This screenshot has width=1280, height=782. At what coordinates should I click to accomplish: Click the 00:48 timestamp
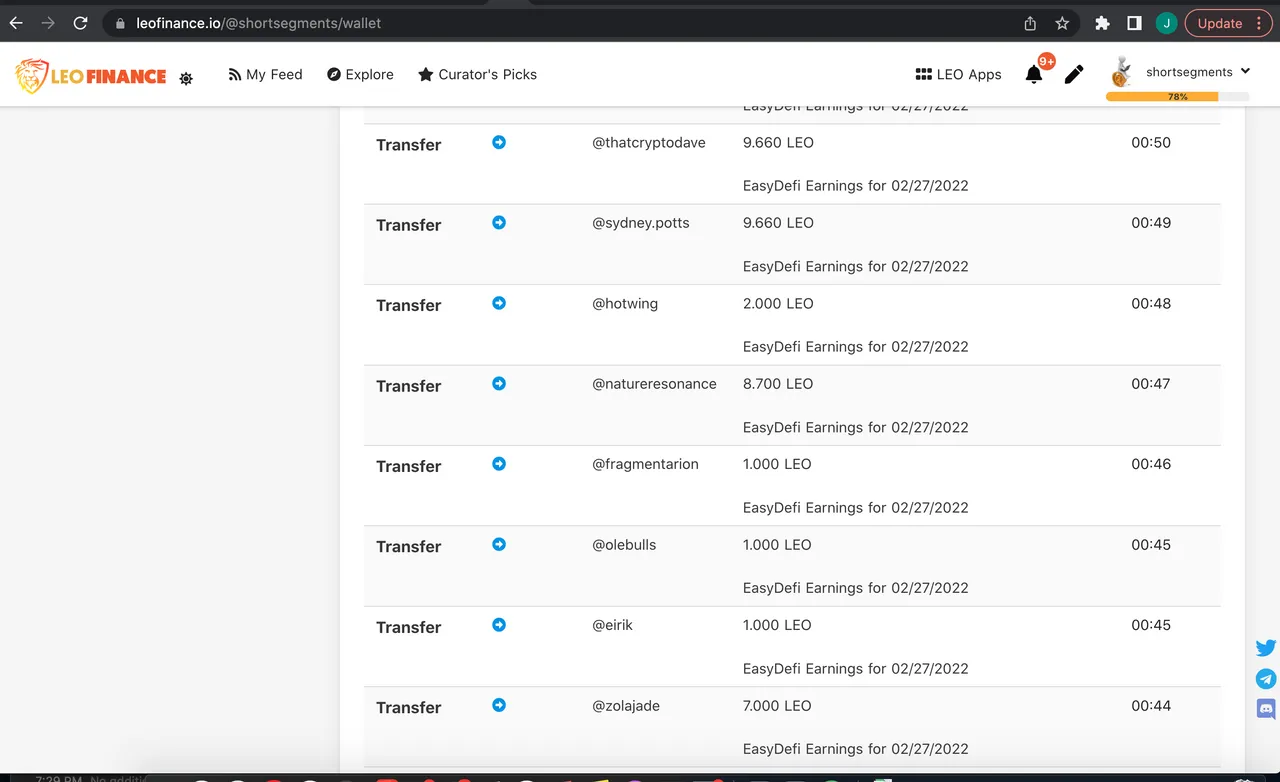tap(1151, 303)
